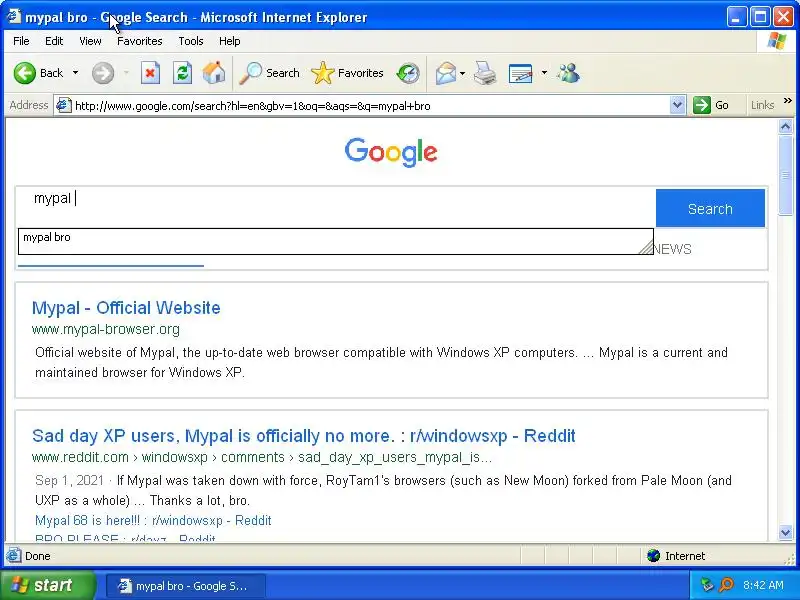Screen dimensions: 800x600
Task: Open the Search pane magnifier icon
Action: (251, 73)
